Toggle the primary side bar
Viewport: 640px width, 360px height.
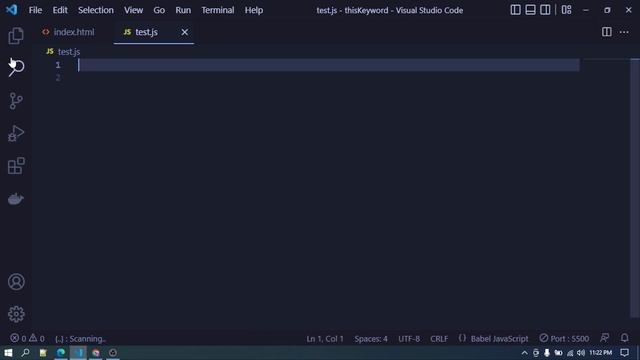[x=515, y=10]
